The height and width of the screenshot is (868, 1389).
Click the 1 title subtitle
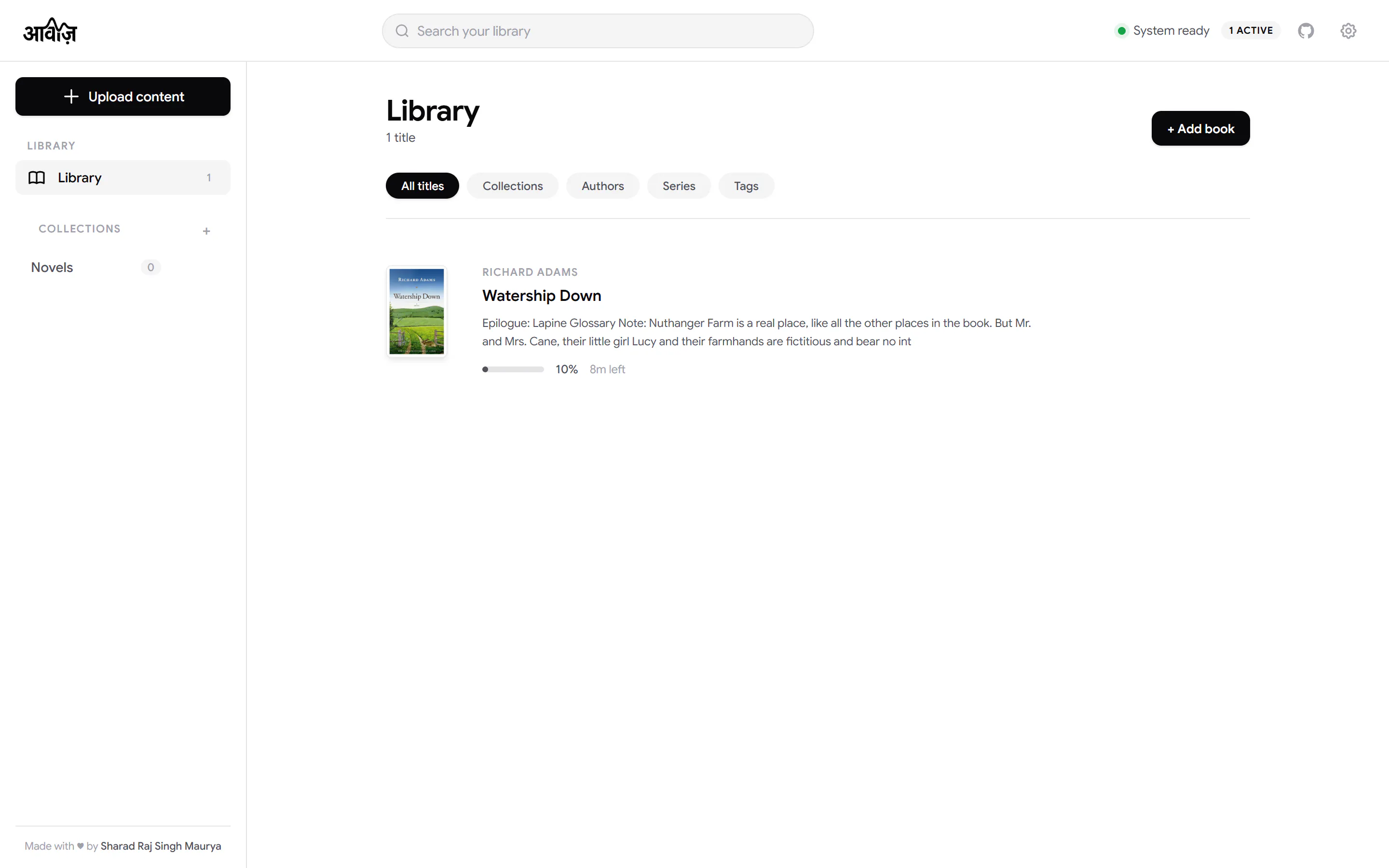(400, 138)
